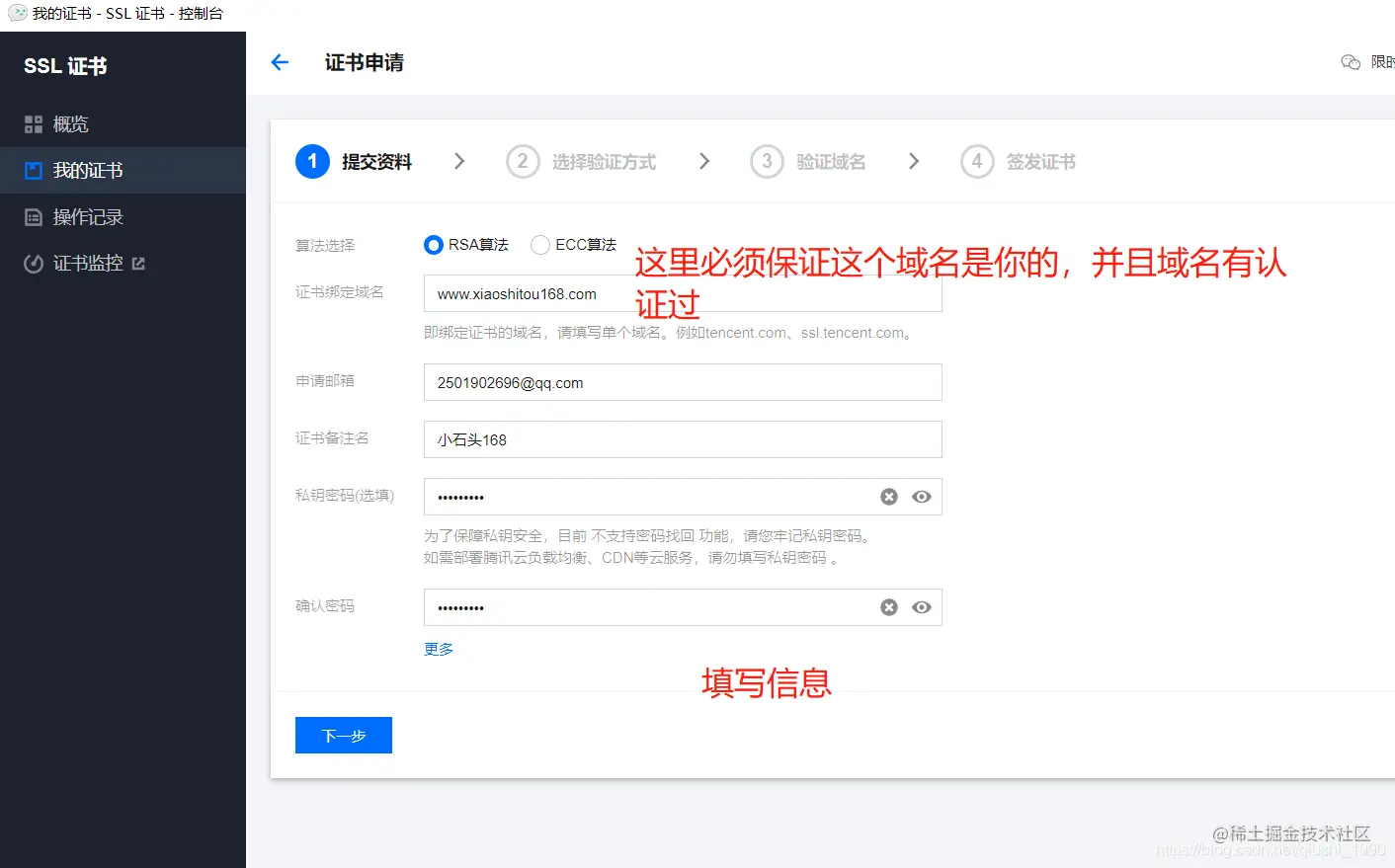1395x868 pixels.
Task: Show 确认密码 using its eye icon
Action: point(922,607)
